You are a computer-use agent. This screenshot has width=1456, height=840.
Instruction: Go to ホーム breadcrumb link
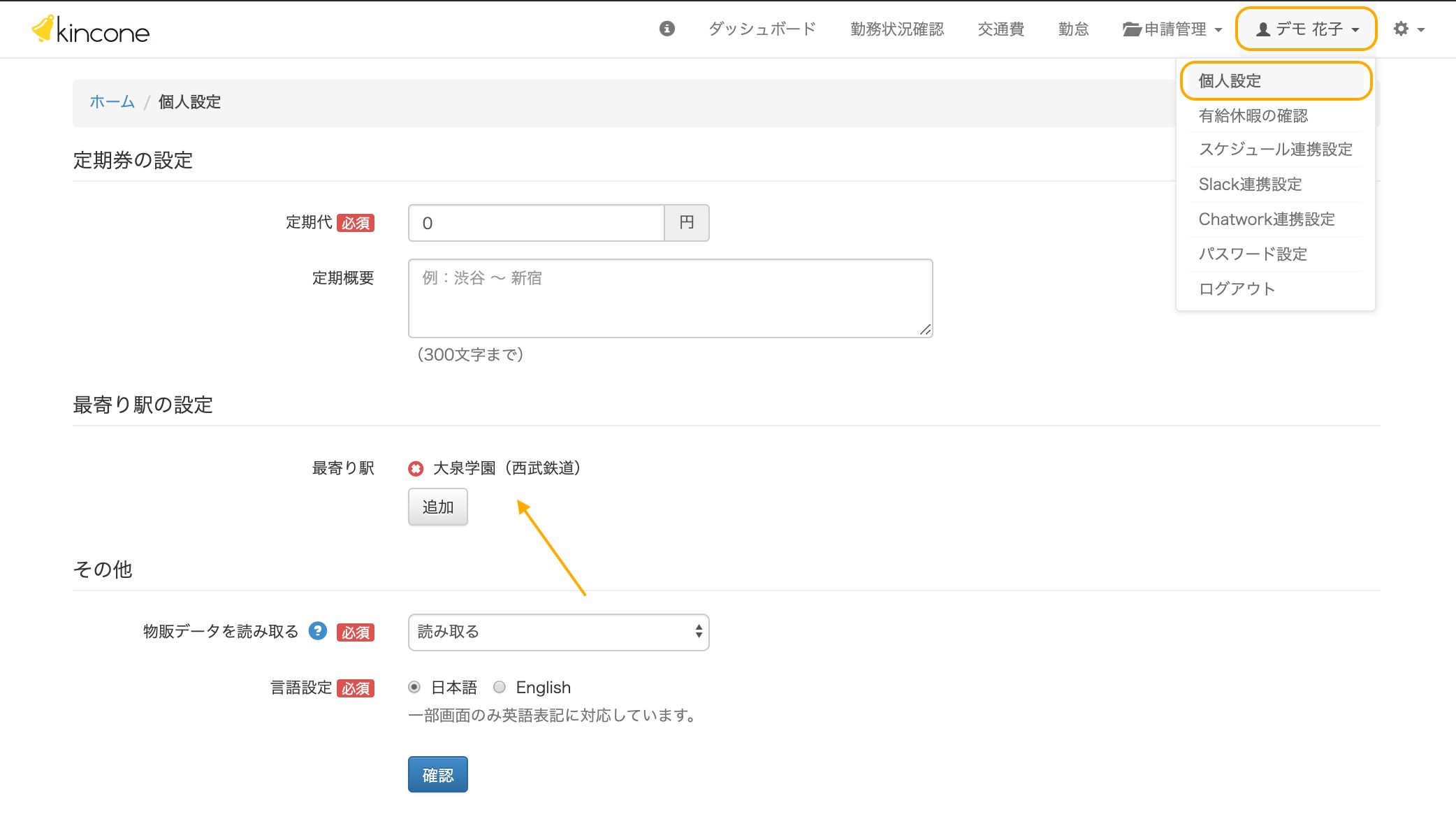click(x=112, y=102)
